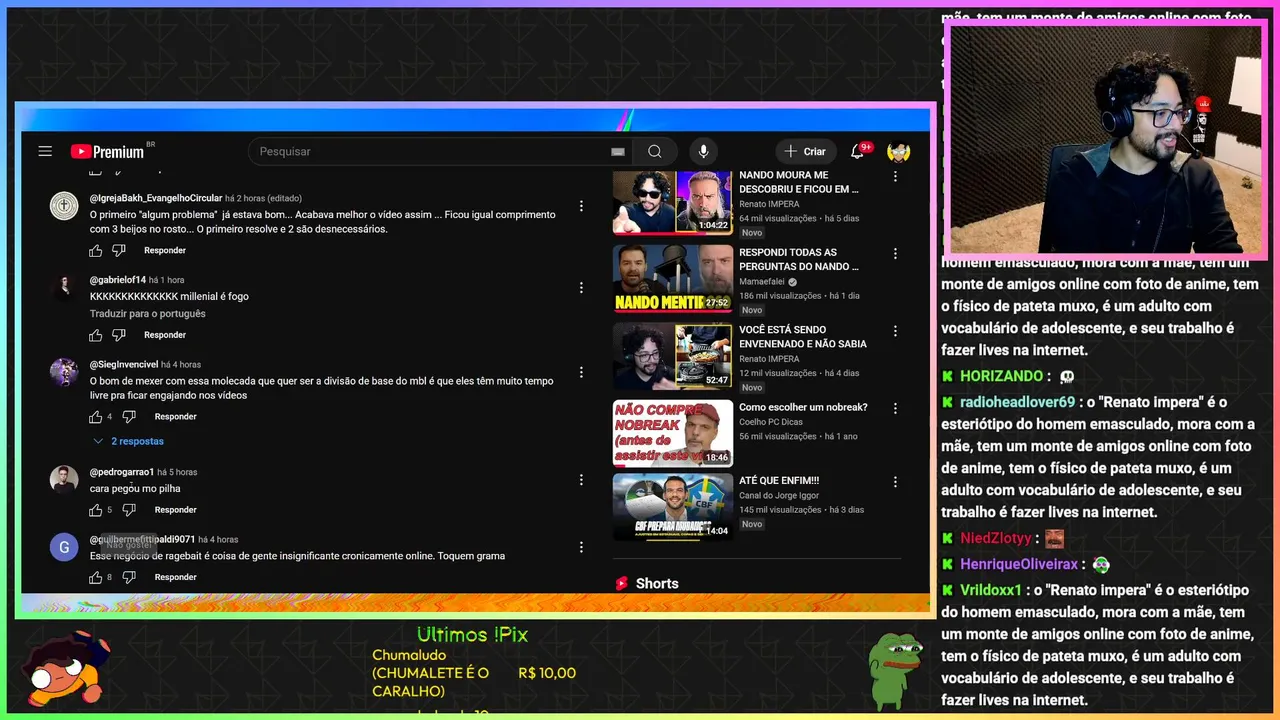Screen dimensions: 1280x720
Task: Click the @gabrielof14 username
Action: [x=118, y=280]
